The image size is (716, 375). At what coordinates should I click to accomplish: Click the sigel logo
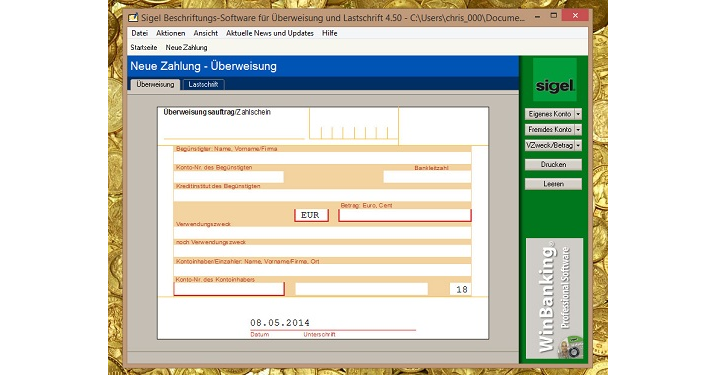555,80
